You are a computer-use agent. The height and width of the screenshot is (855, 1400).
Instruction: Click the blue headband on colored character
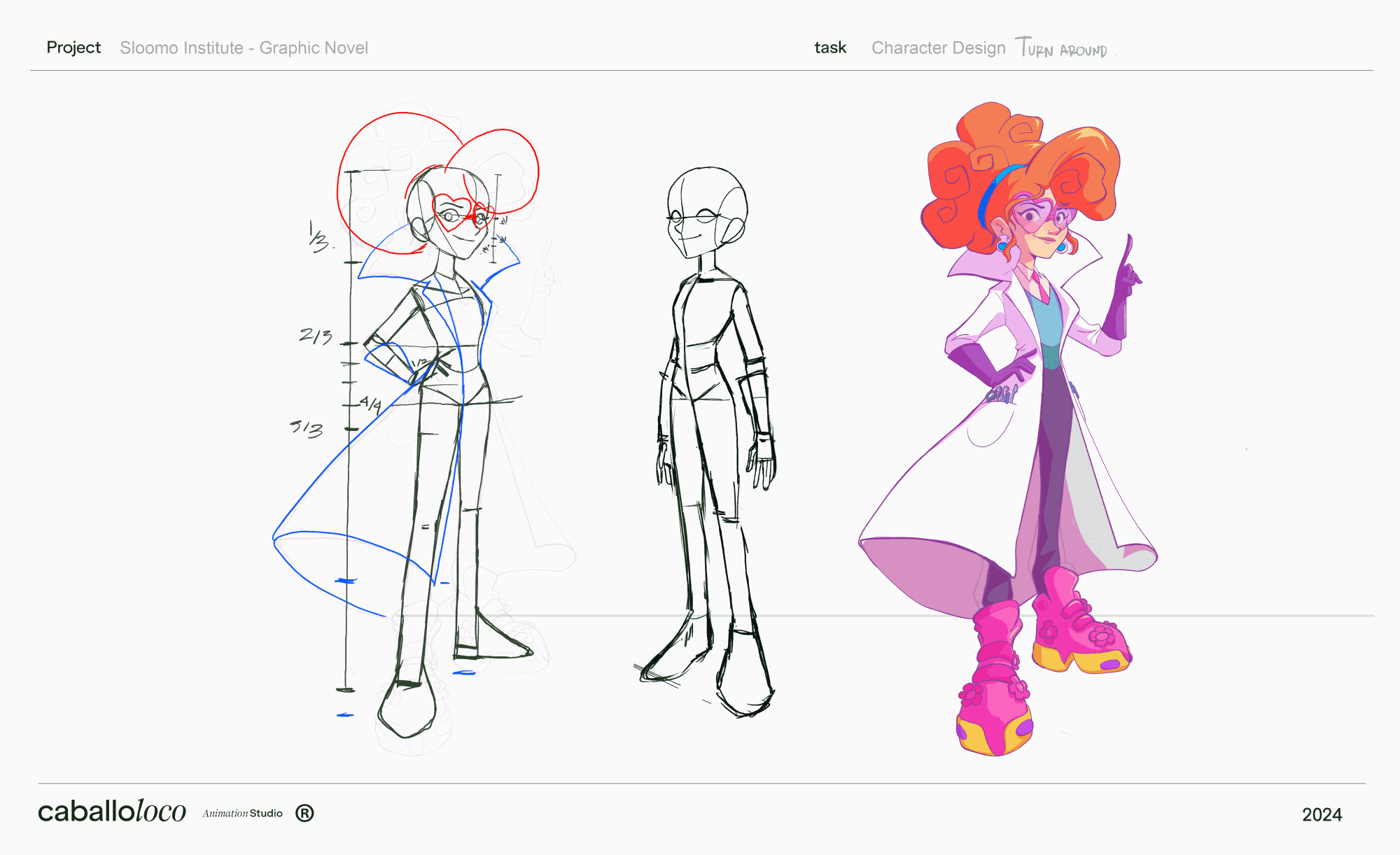(995, 195)
